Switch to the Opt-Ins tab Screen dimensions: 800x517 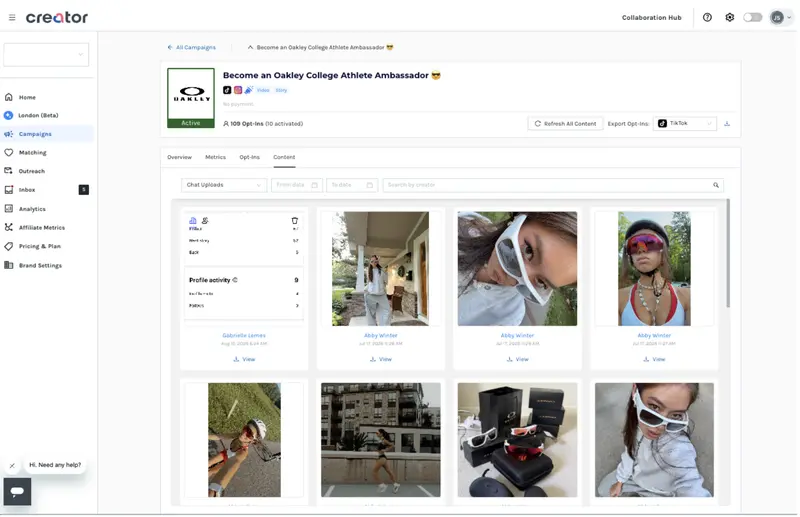pos(249,157)
